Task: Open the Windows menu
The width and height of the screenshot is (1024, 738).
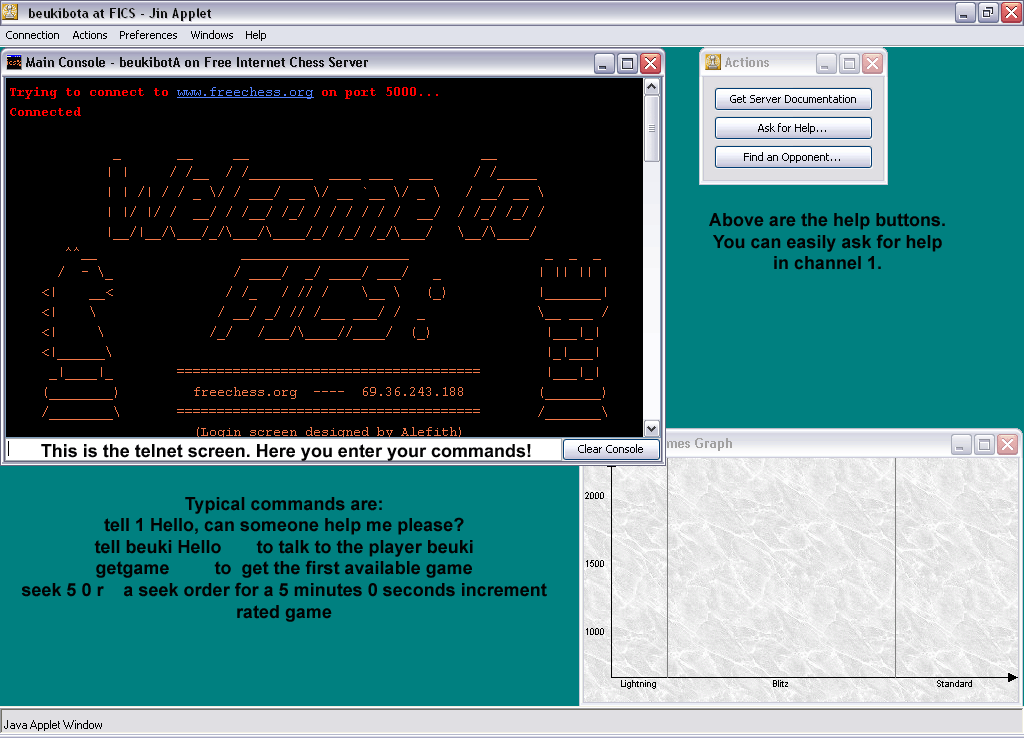Action: point(212,35)
